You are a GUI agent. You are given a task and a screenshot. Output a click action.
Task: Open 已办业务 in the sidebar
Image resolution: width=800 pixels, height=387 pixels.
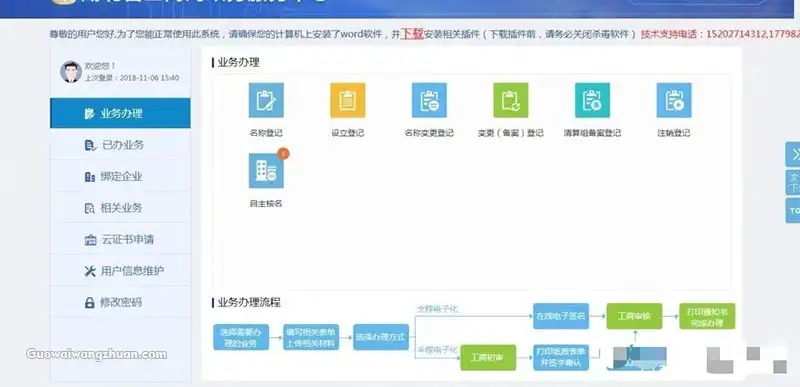(x=120, y=145)
